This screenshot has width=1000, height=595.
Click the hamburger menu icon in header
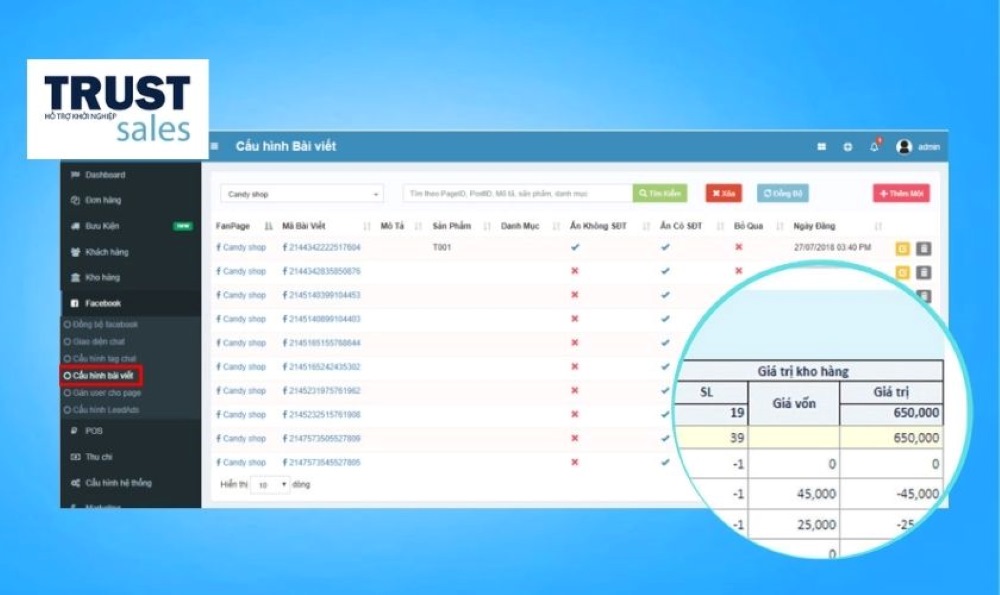pyautogui.click(x=215, y=147)
